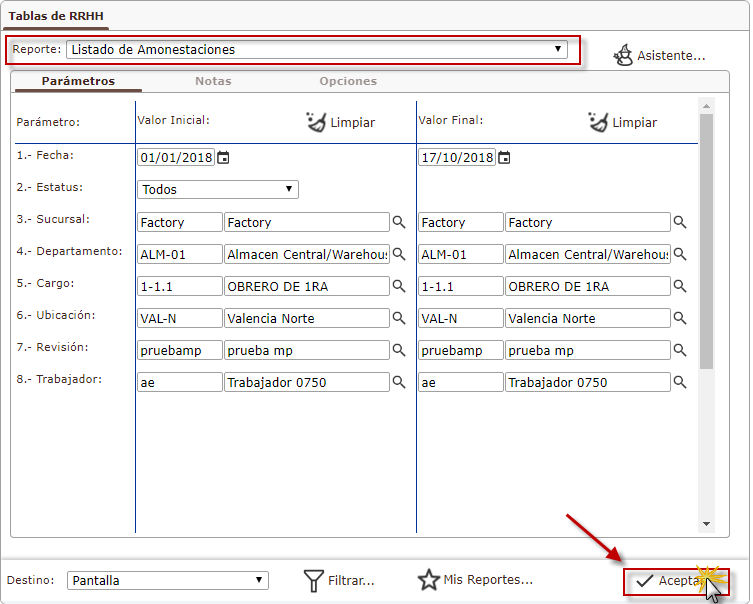Open calendar picker for final Fecha
This screenshot has width=753, height=604.
click(505, 158)
